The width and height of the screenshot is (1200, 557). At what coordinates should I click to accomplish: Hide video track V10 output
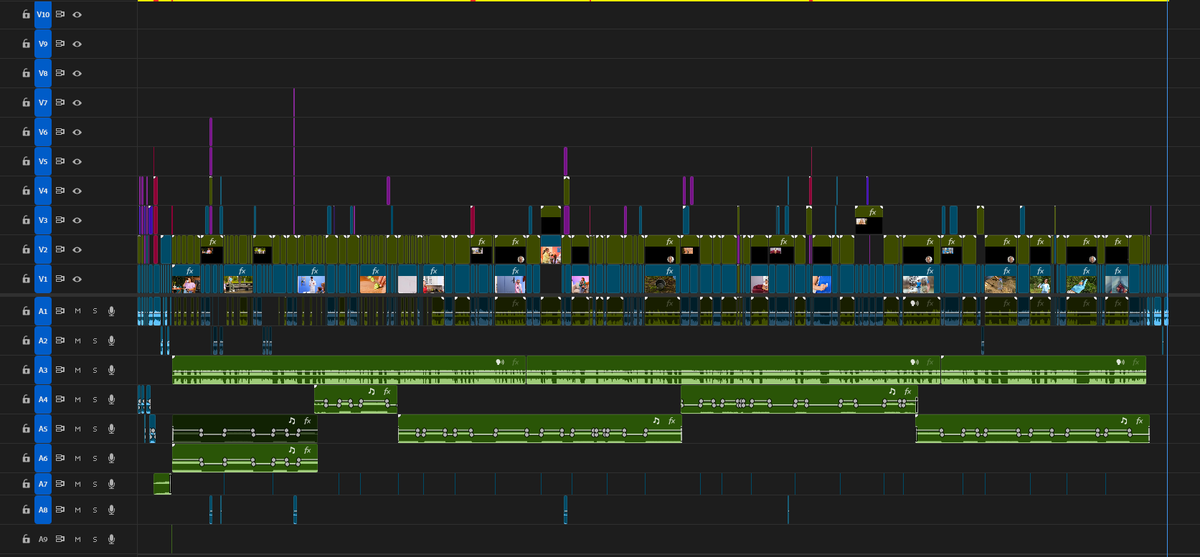point(77,15)
